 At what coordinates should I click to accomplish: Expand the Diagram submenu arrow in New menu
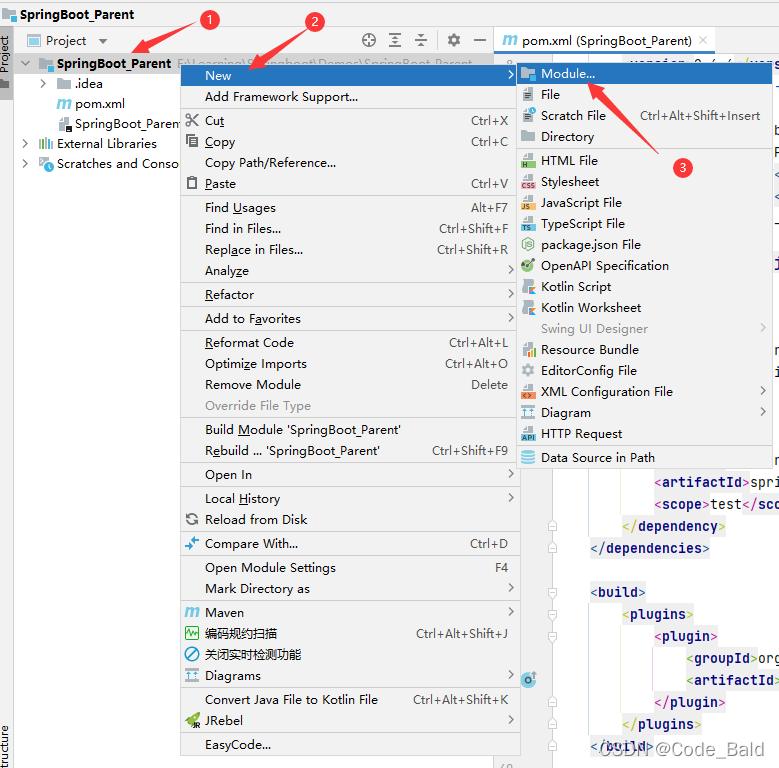point(763,412)
